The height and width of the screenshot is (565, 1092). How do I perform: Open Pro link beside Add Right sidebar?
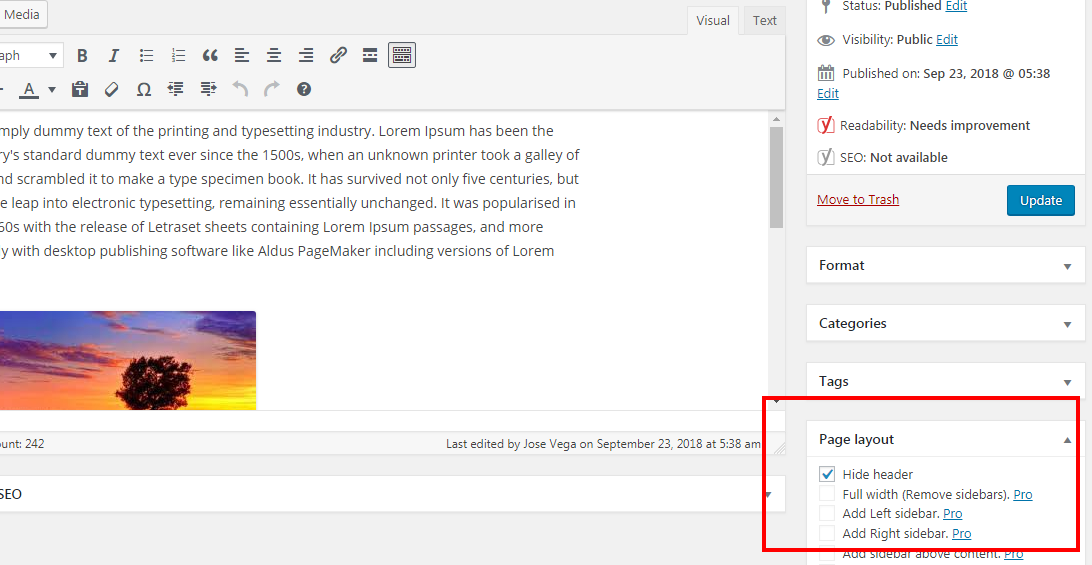coord(961,534)
